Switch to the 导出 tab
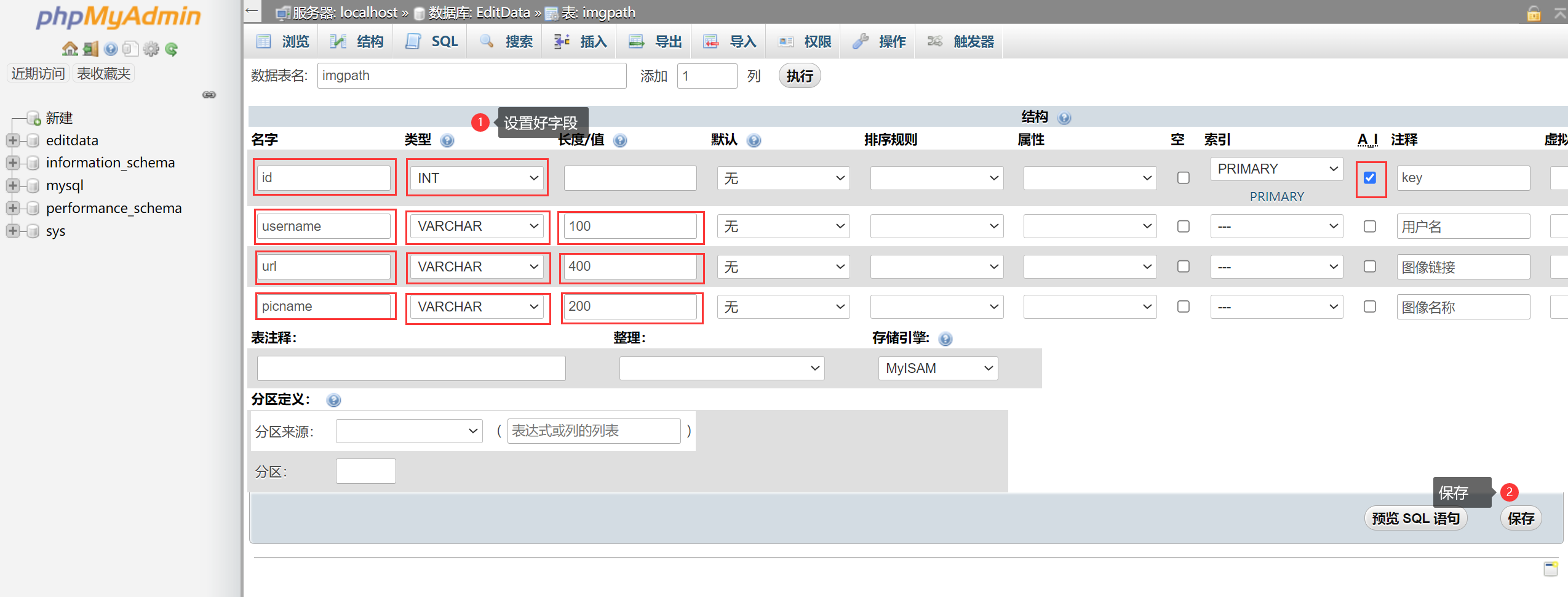The width and height of the screenshot is (1568, 597). 655,41
